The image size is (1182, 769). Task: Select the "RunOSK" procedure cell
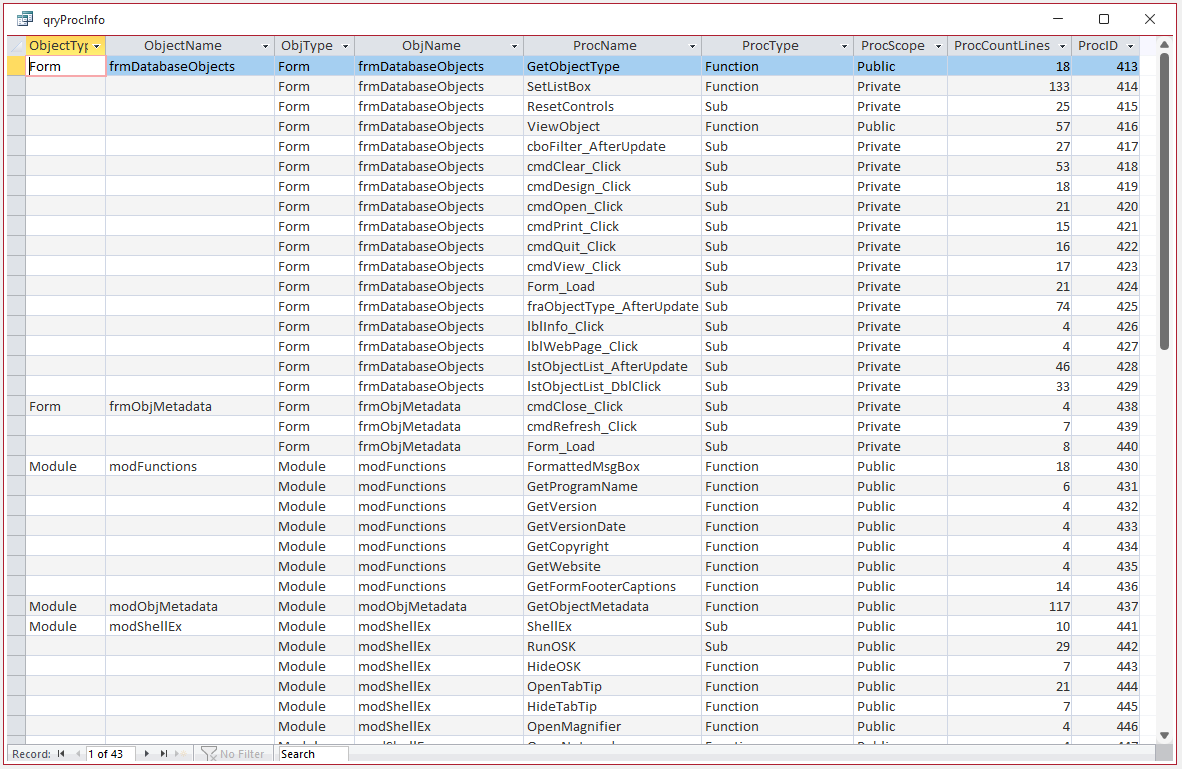pyautogui.click(x=612, y=646)
